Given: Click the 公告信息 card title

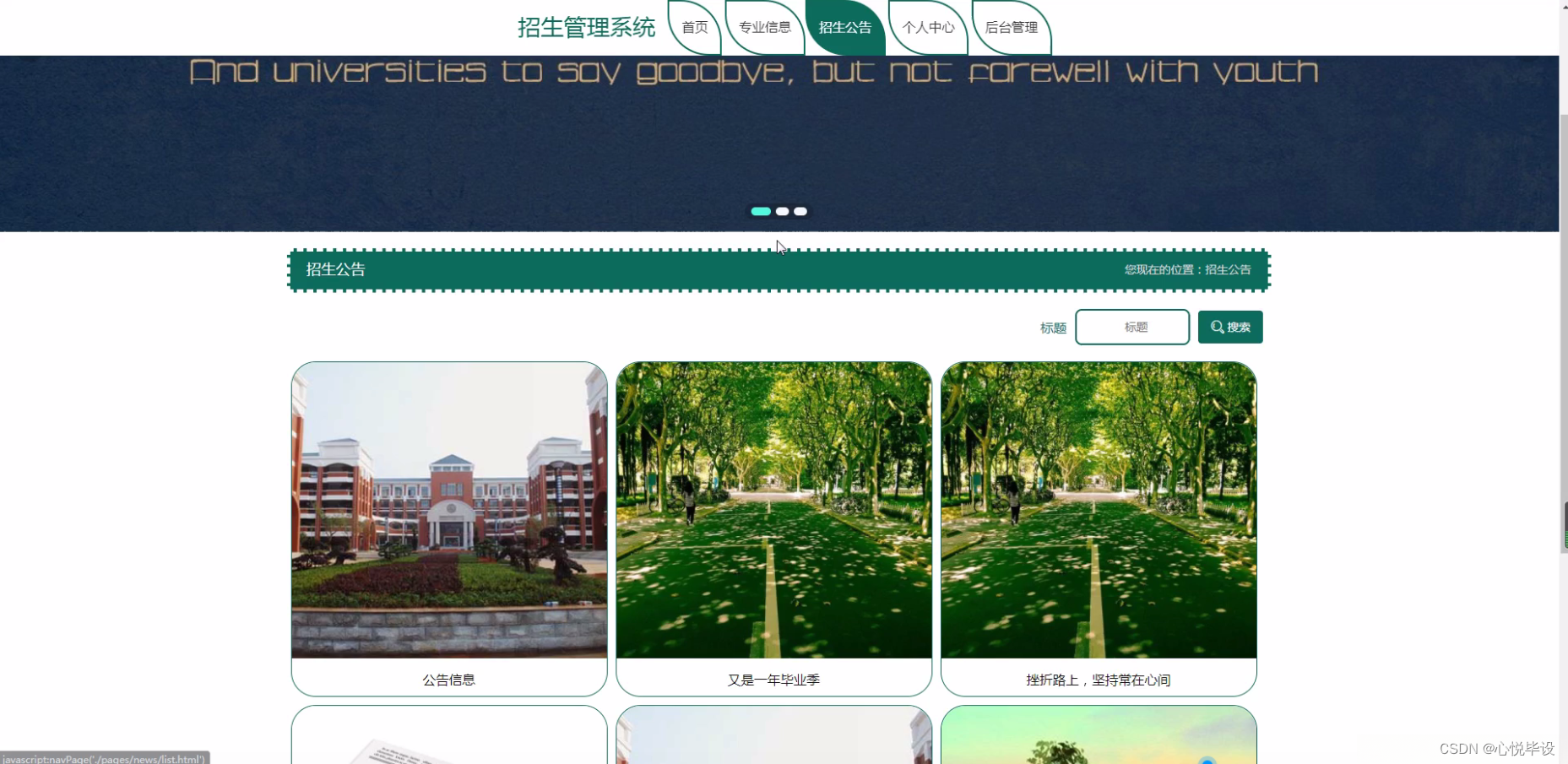Looking at the screenshot, I should tap(449, 680).
